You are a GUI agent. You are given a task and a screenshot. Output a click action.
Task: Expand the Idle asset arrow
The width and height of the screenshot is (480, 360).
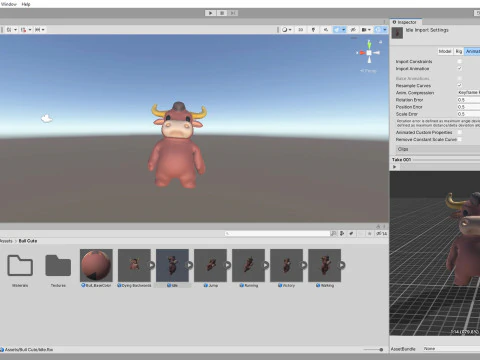[x=190, y=265]
